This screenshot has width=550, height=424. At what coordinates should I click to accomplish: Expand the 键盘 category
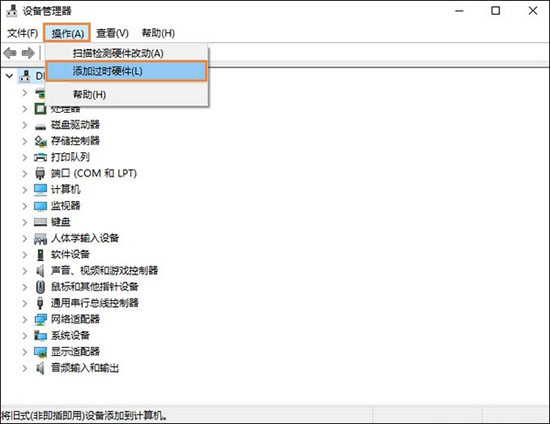[x=25, y=222]
